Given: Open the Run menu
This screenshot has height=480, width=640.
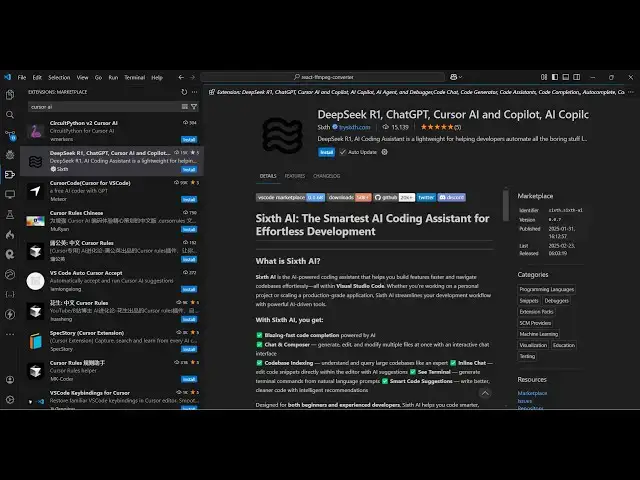Looking at the screenshot, I should point(113,77).
